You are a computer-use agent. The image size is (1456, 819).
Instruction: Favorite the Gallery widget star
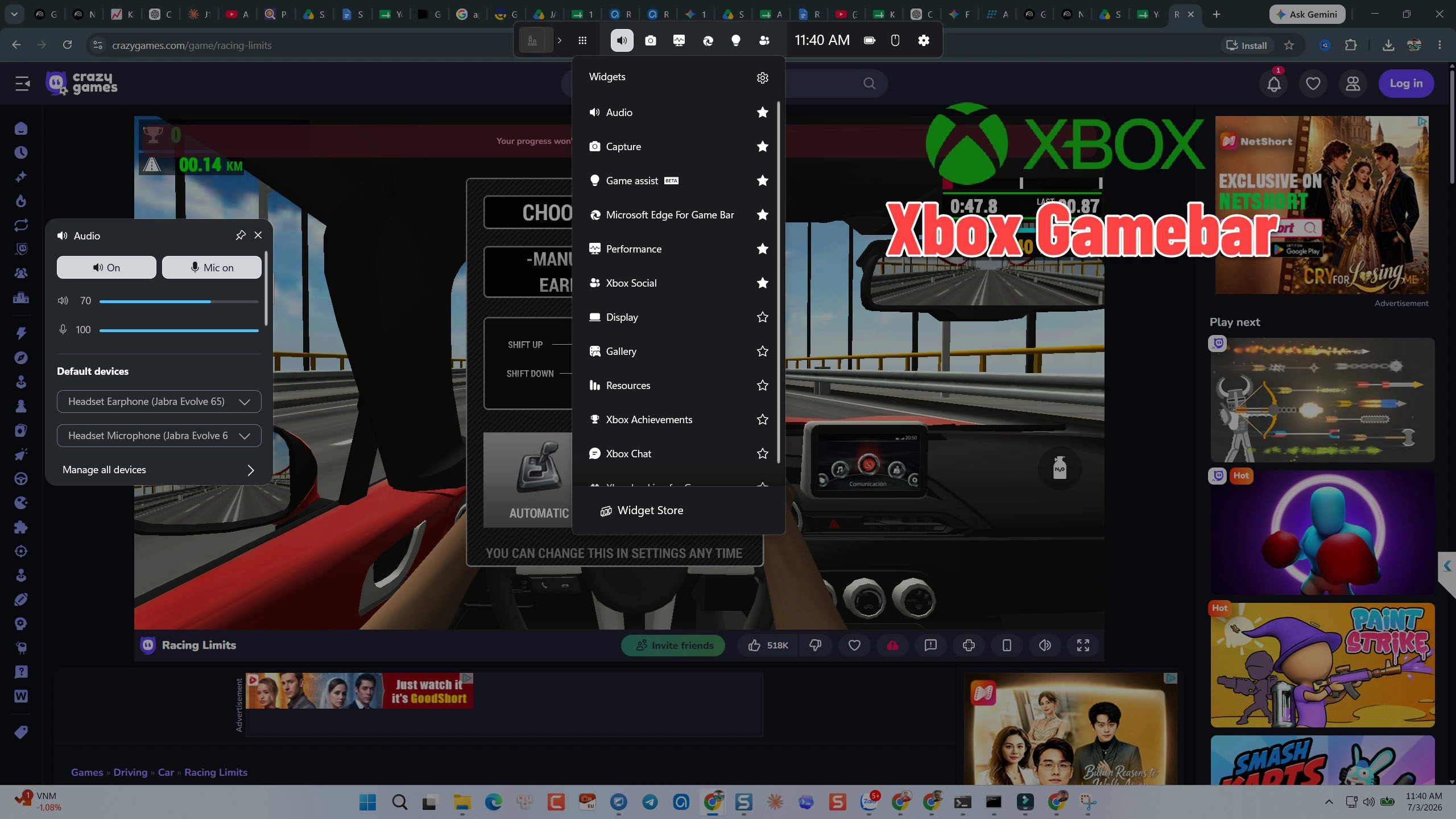coord(763,351)
